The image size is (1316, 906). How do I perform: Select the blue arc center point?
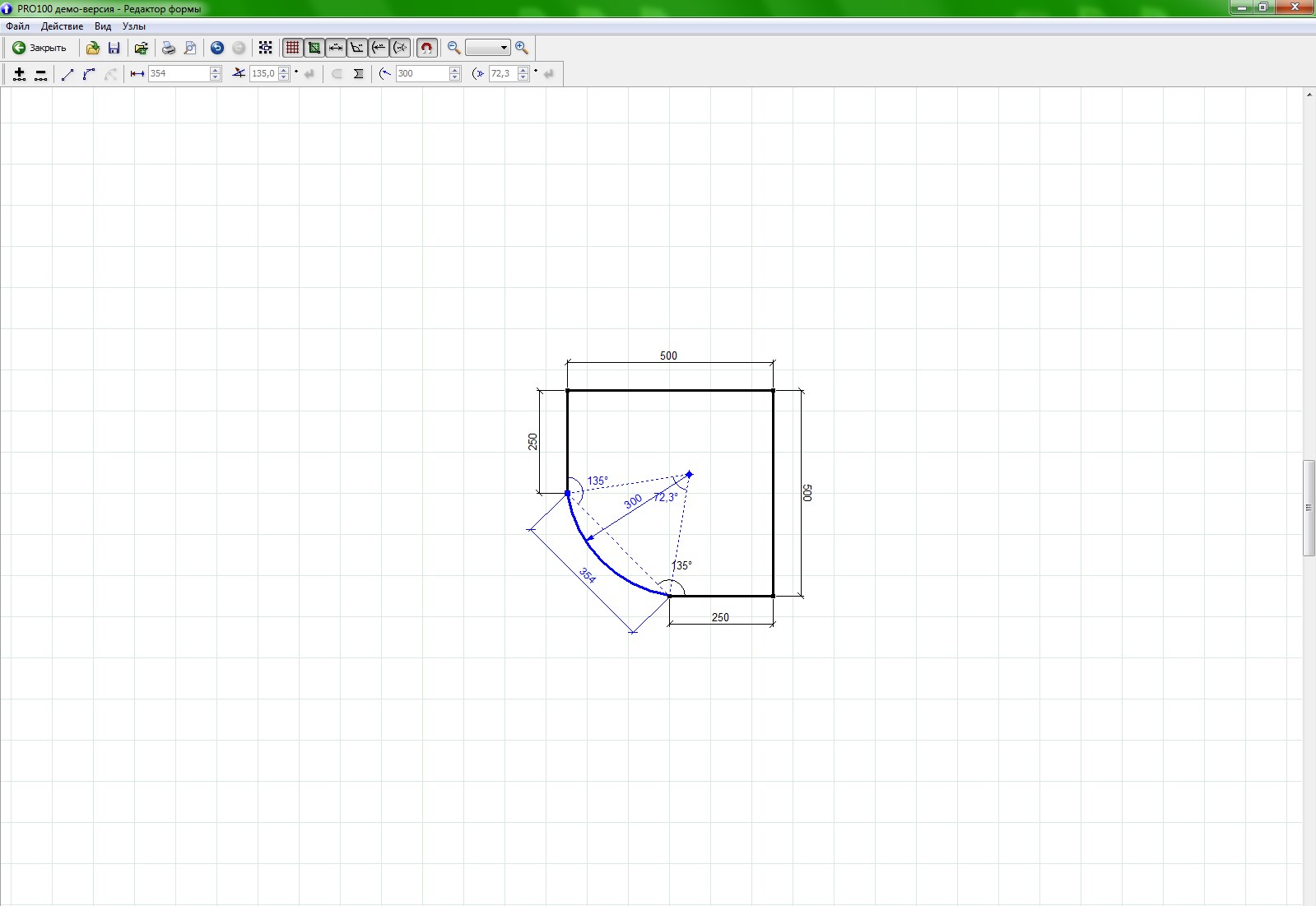coord(690,474)
